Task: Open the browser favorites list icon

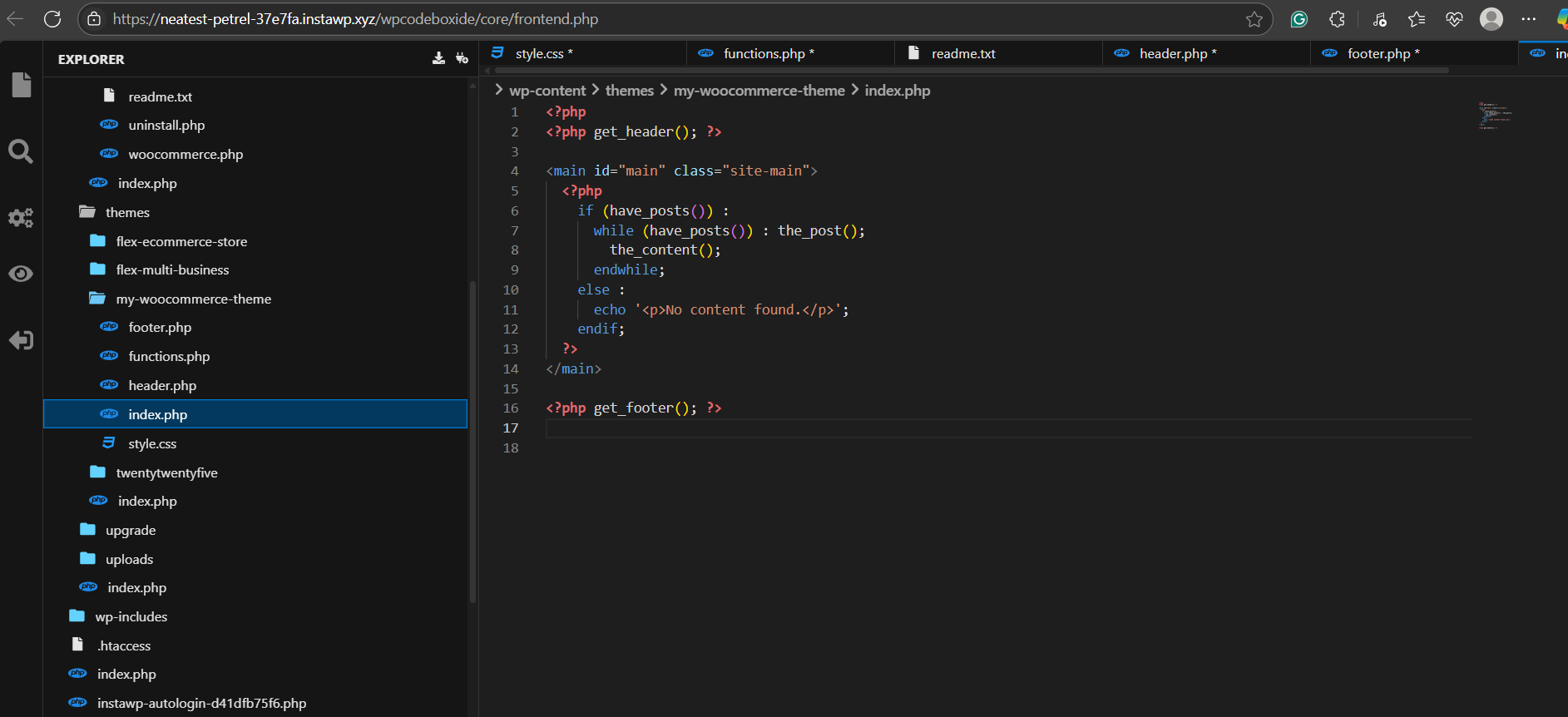Action: click(1417, 19)
